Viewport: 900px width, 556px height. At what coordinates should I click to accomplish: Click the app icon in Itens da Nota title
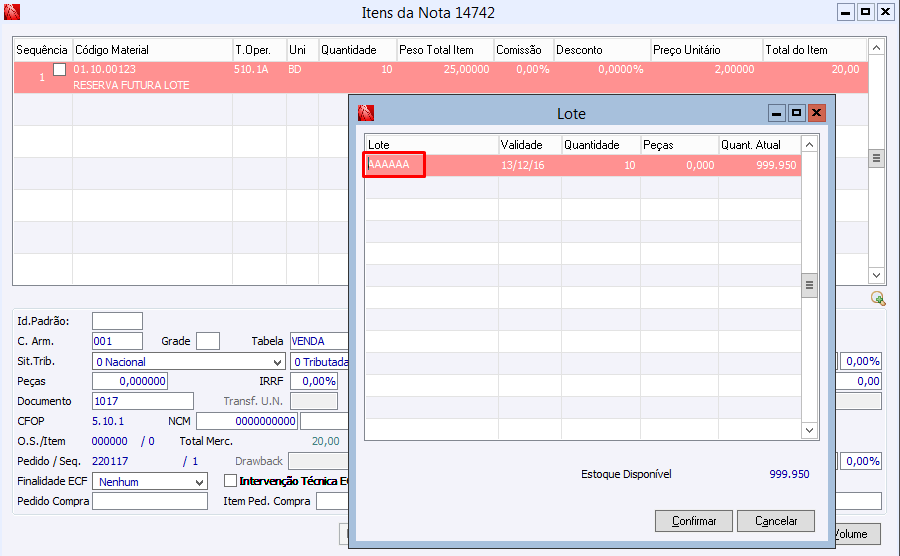pos(11,11)
